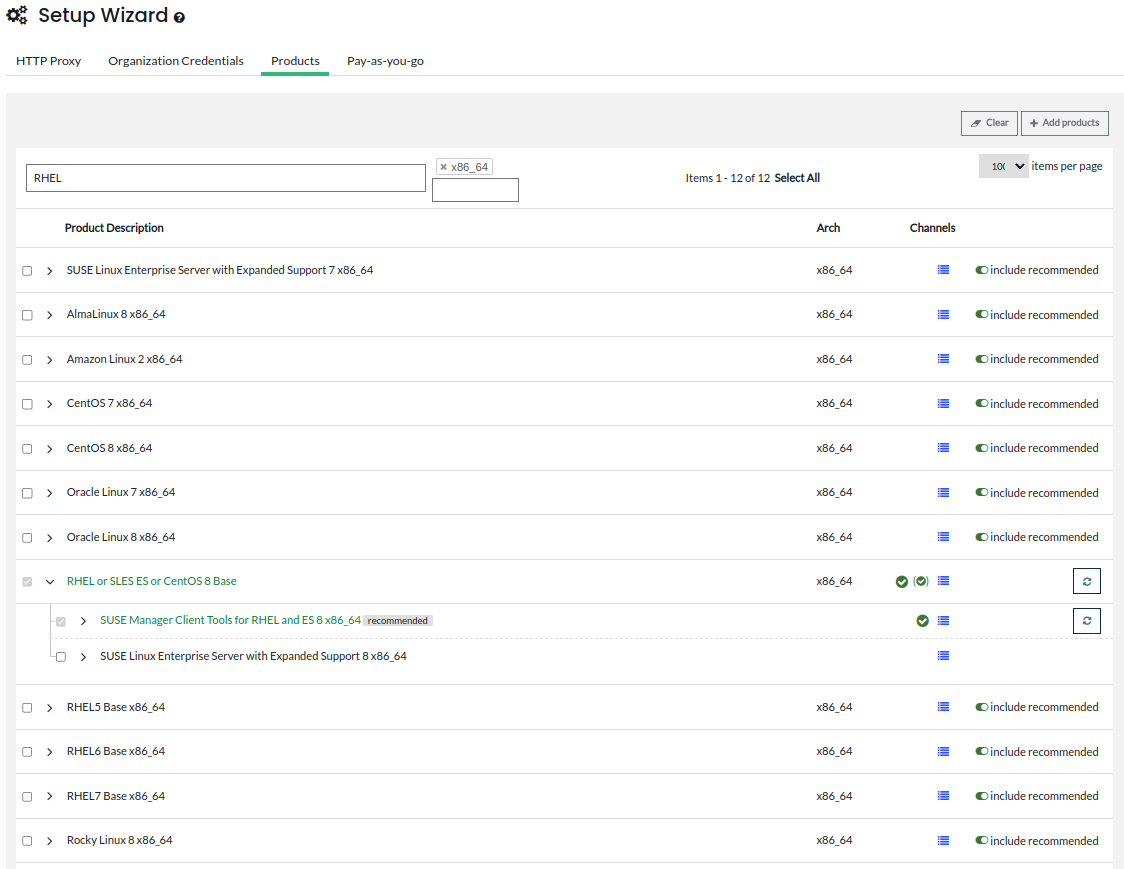The width and height of the screenshot is (1124, 869).
Task: Show channels list for CentOS 7
Action: tap(943, 404)
